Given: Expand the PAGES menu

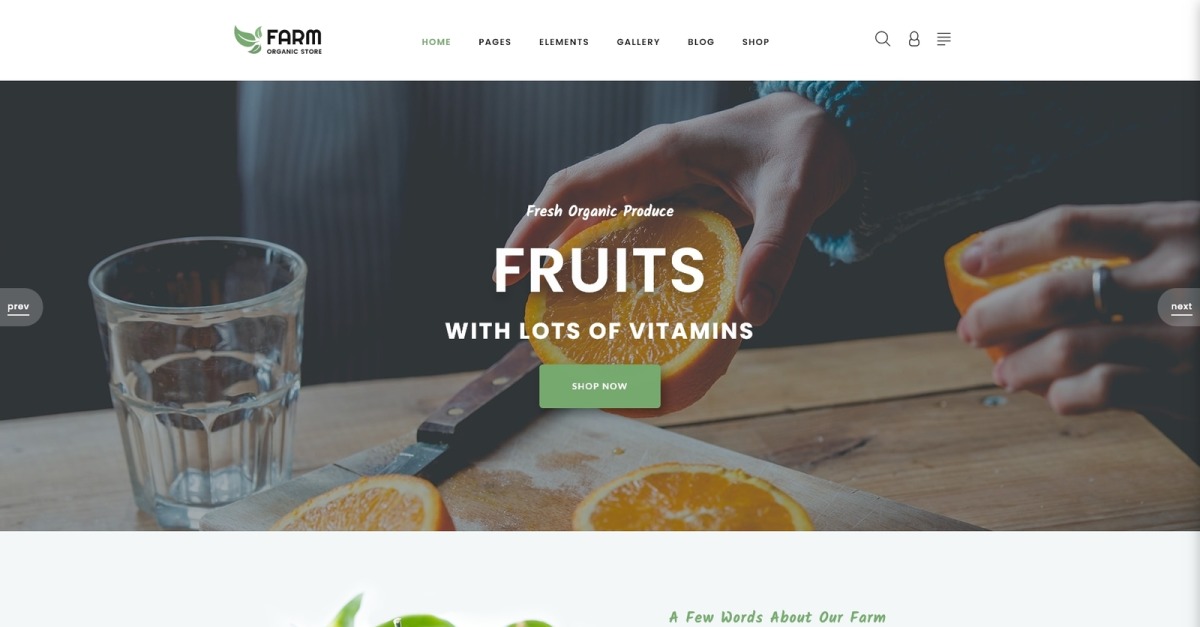Looking at the screenshot, I should tap(495, 42).
